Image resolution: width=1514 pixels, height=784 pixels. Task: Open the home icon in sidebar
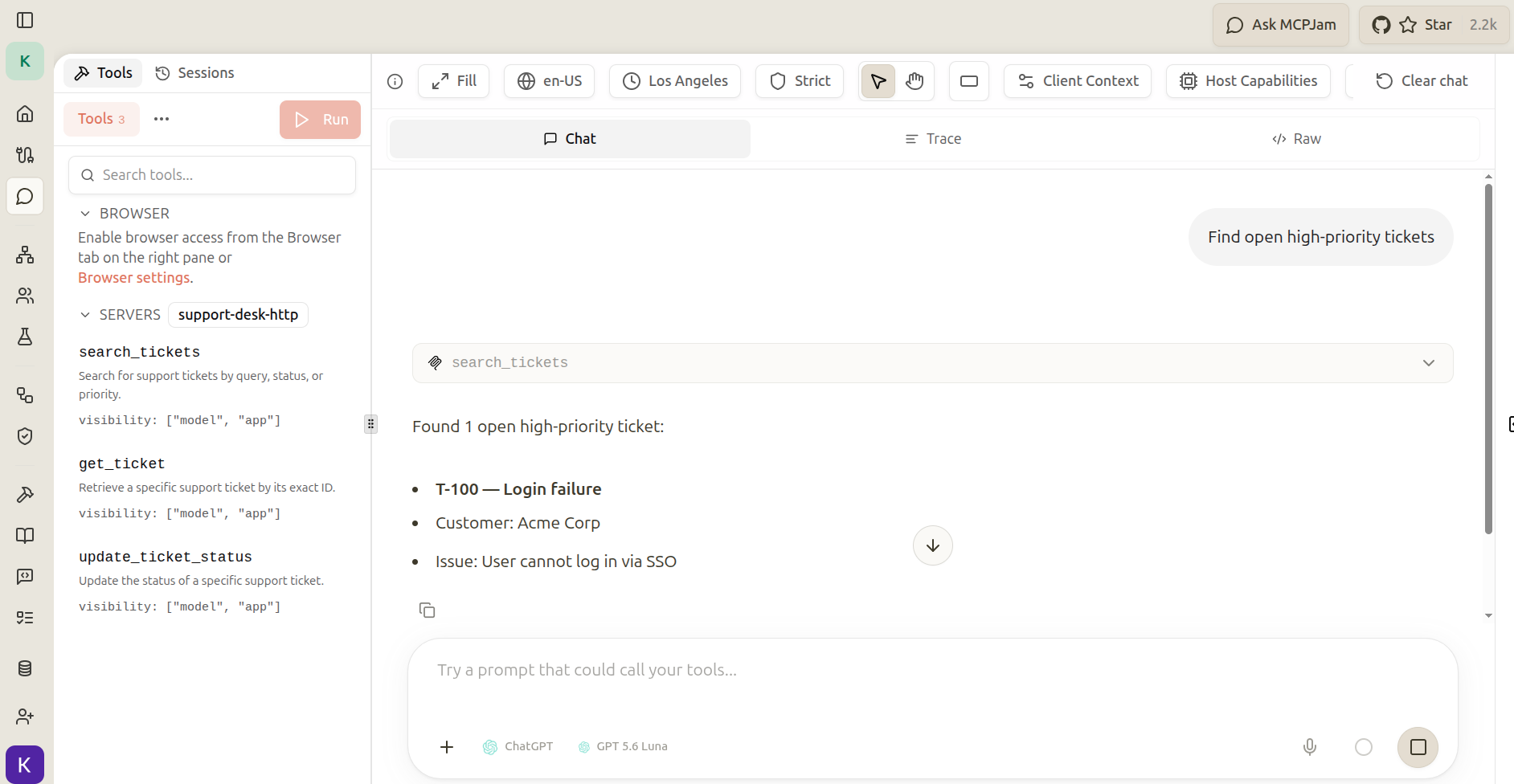click(x=25, y=113)
